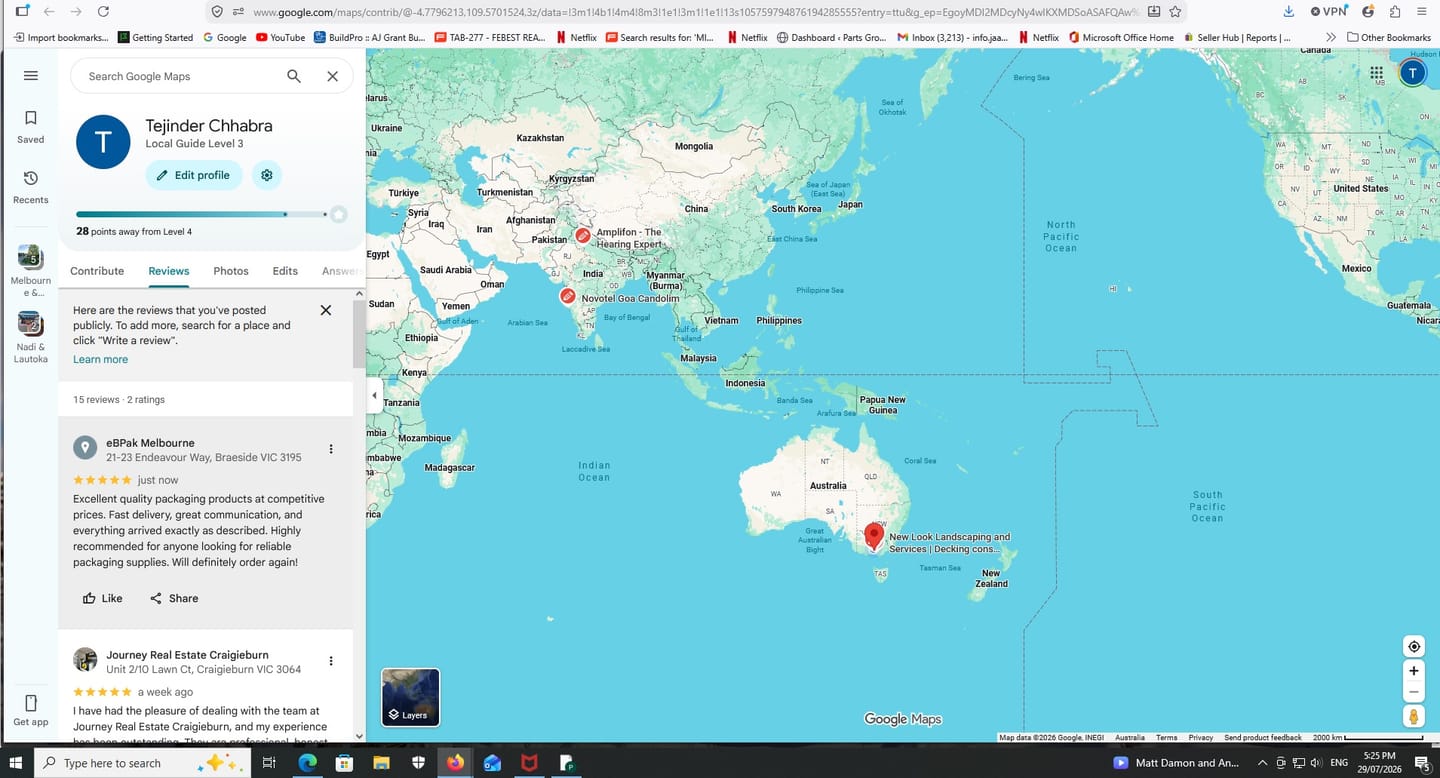Dismiss the reviews info banner
The height and width of the screenshot is (778, 1440).
325,310
